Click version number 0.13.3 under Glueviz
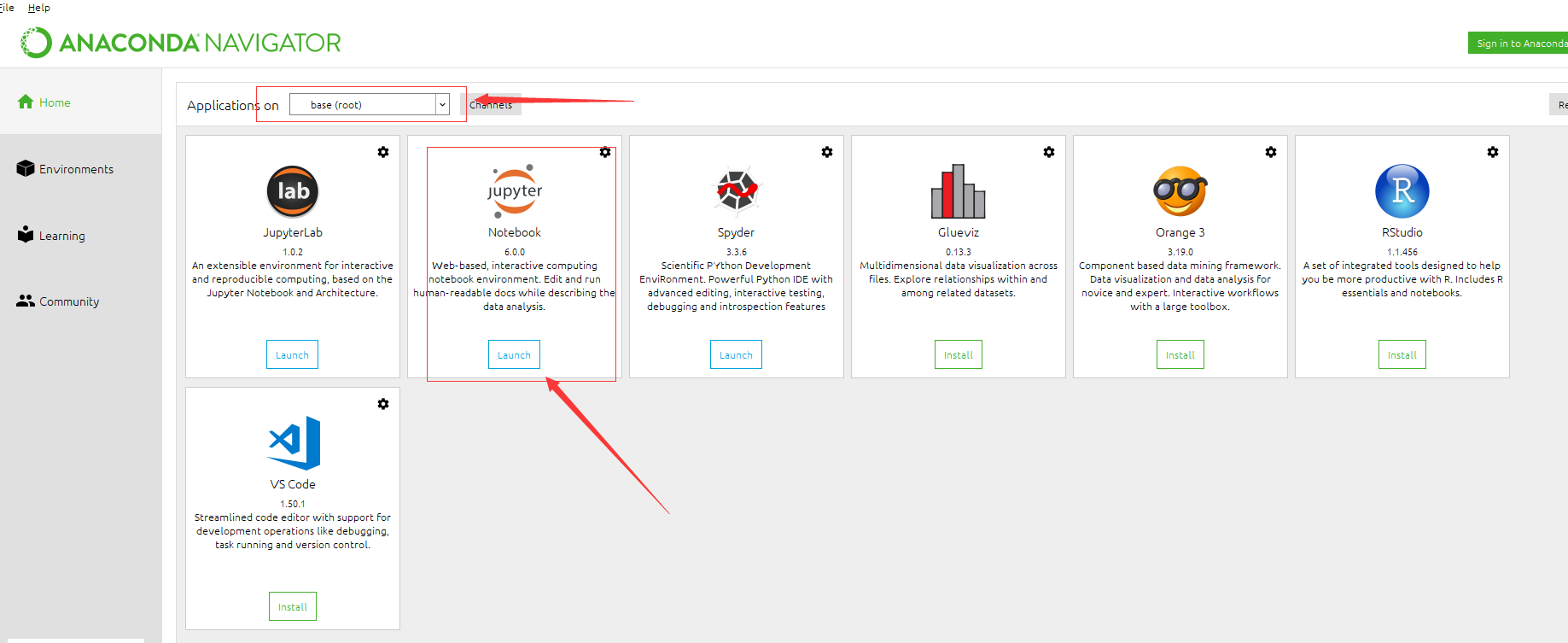This screenshot has height=643, width=1568. [959, 252]
